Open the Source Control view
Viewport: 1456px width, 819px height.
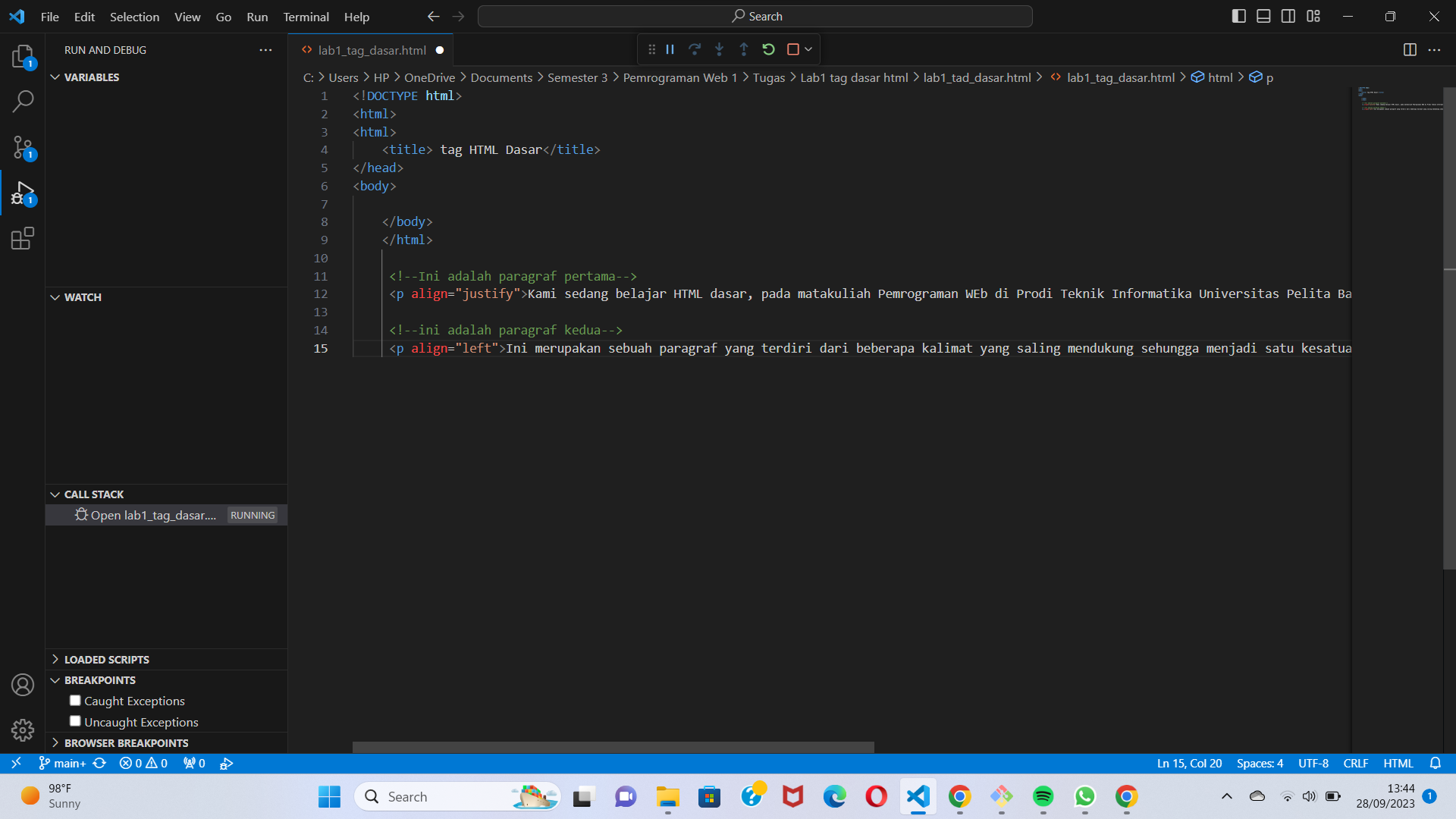pos(22,148)
